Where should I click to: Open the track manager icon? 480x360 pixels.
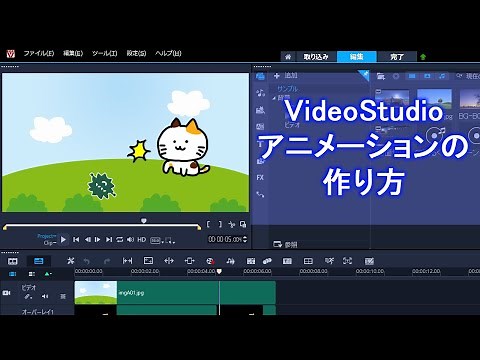pyautogui.click(x=32, y=274)
